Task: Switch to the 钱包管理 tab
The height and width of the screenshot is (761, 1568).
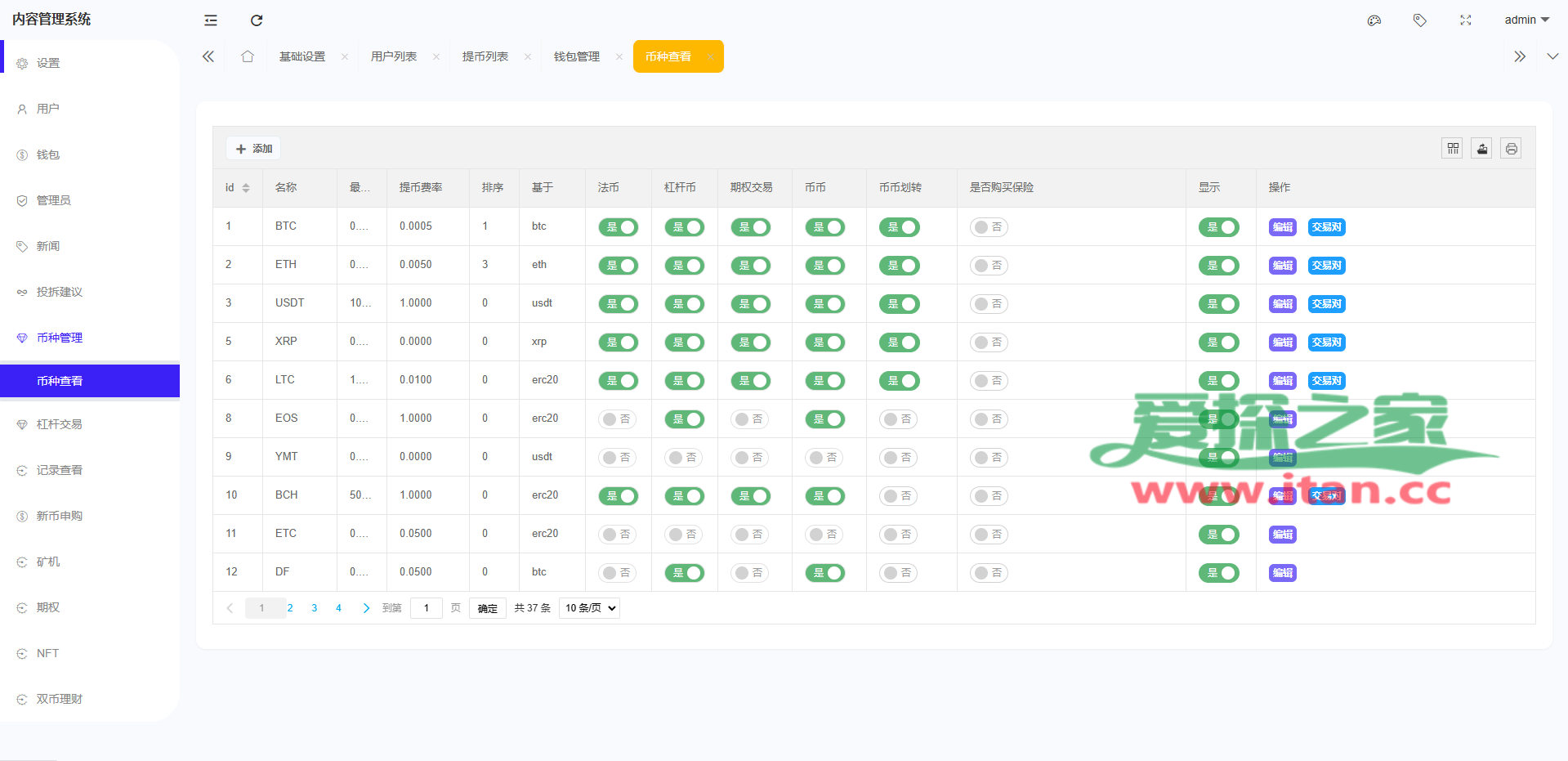Action: coord(577,56)
